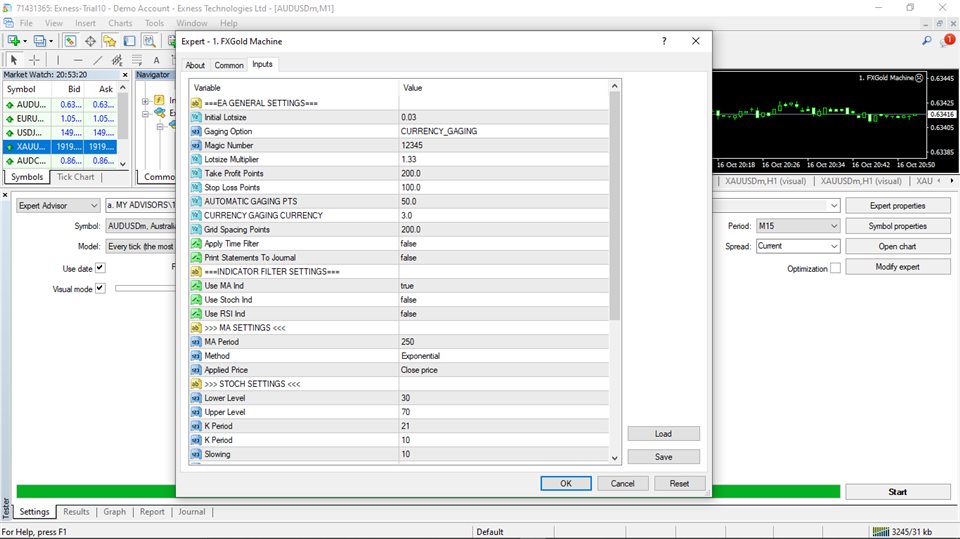The image size is (960, 539).
Task: Click the Cancel button
Action: click(x=623, y=483)
